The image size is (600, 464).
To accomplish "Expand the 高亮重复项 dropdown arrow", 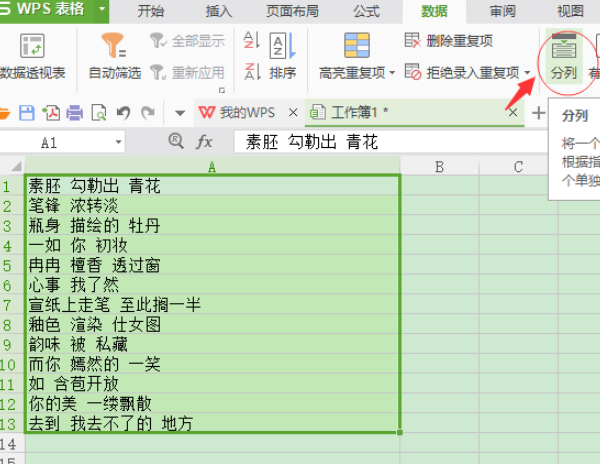I will (392, 72).
